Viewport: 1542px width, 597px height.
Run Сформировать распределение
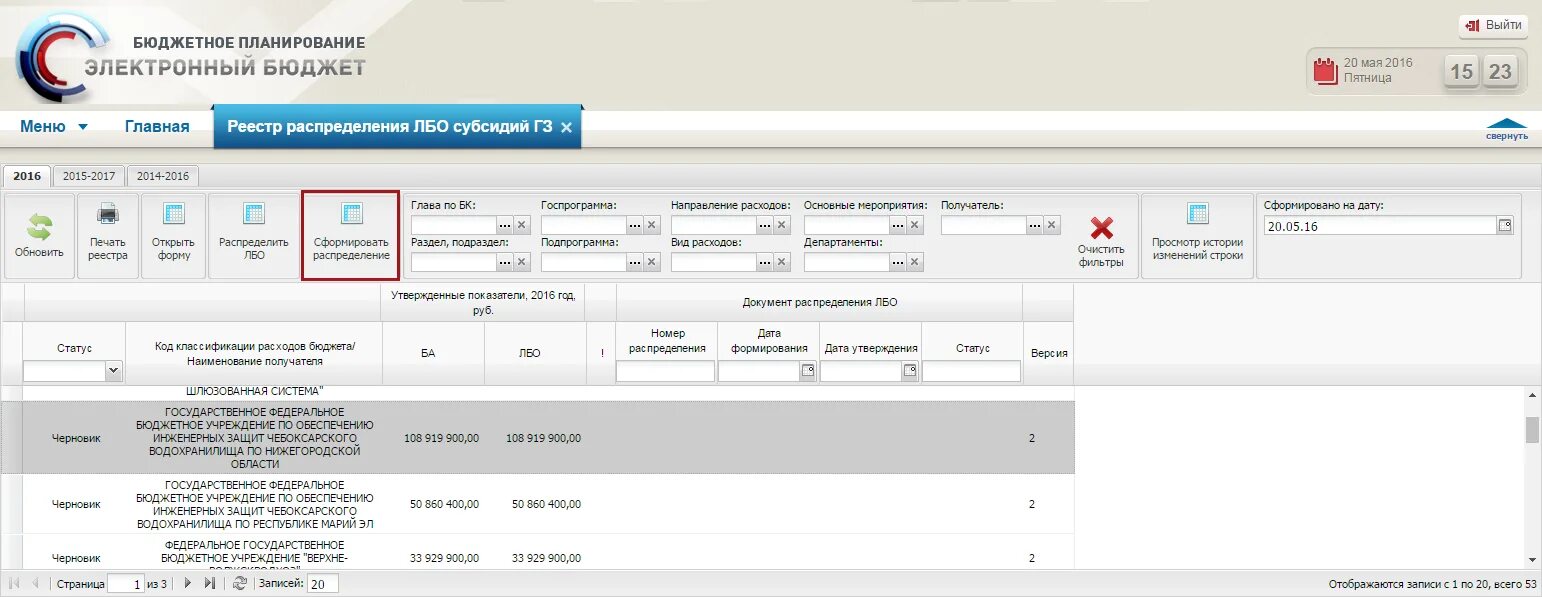pyautogui.click(x=351, y=236)
